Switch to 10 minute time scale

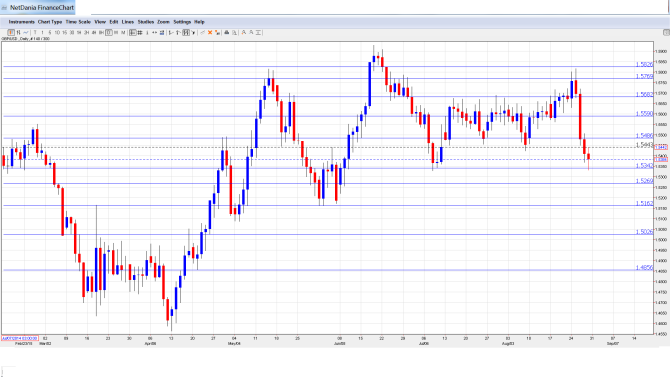57,32
